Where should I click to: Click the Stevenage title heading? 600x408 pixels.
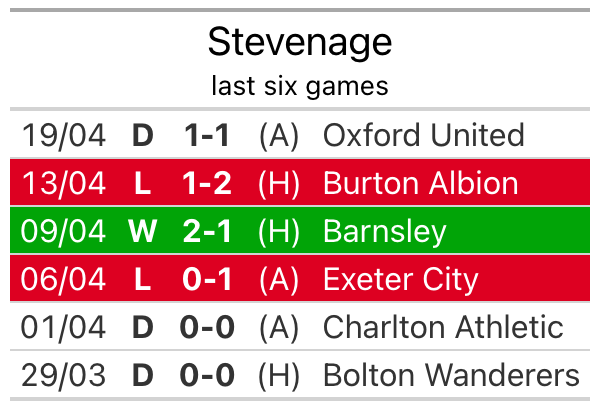tap(300, 42)
